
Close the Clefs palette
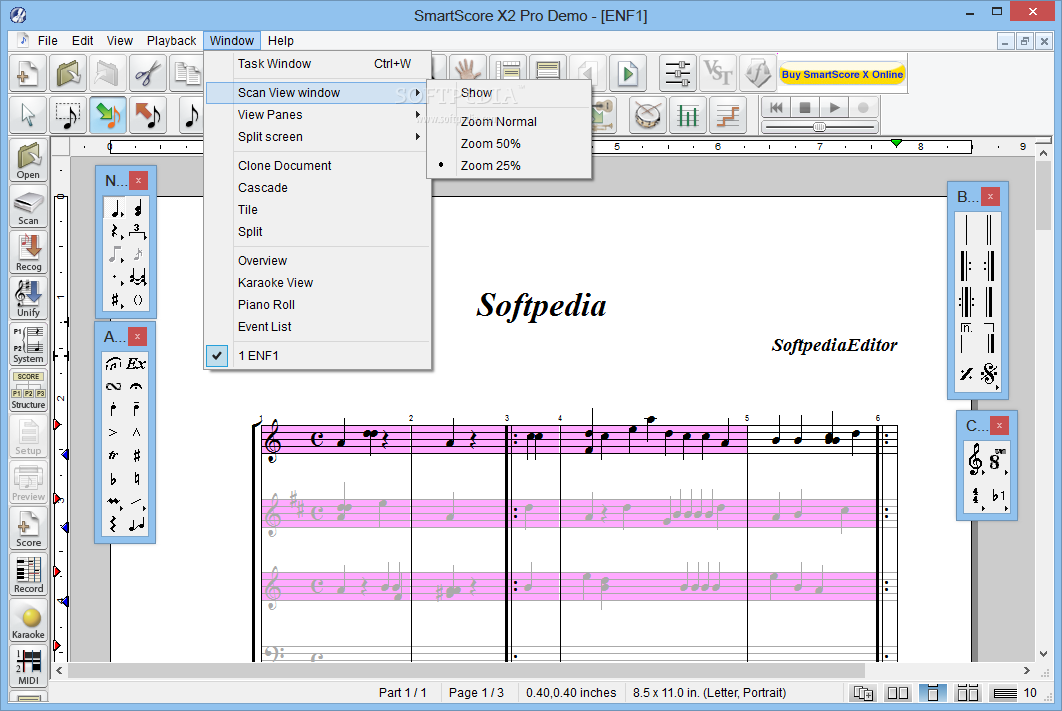point(999,425)
